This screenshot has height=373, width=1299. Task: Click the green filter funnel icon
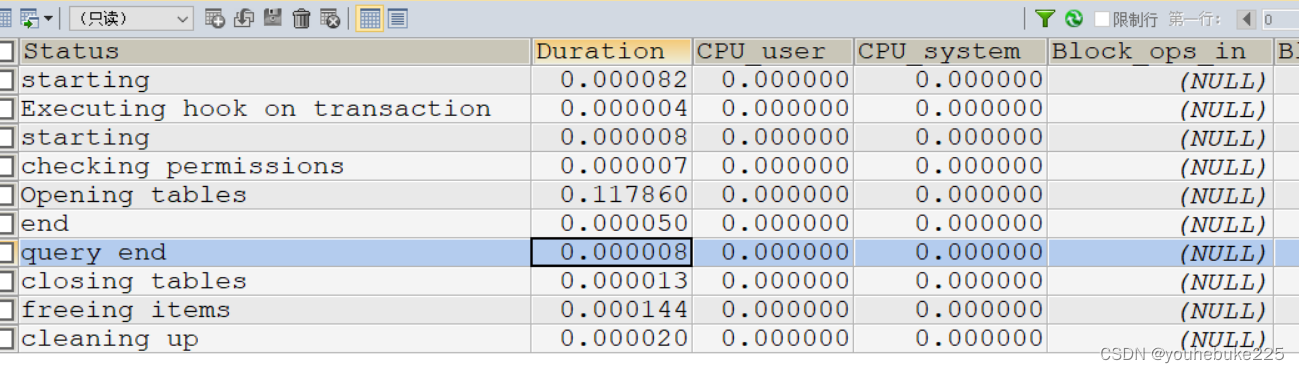point(1044,18)
